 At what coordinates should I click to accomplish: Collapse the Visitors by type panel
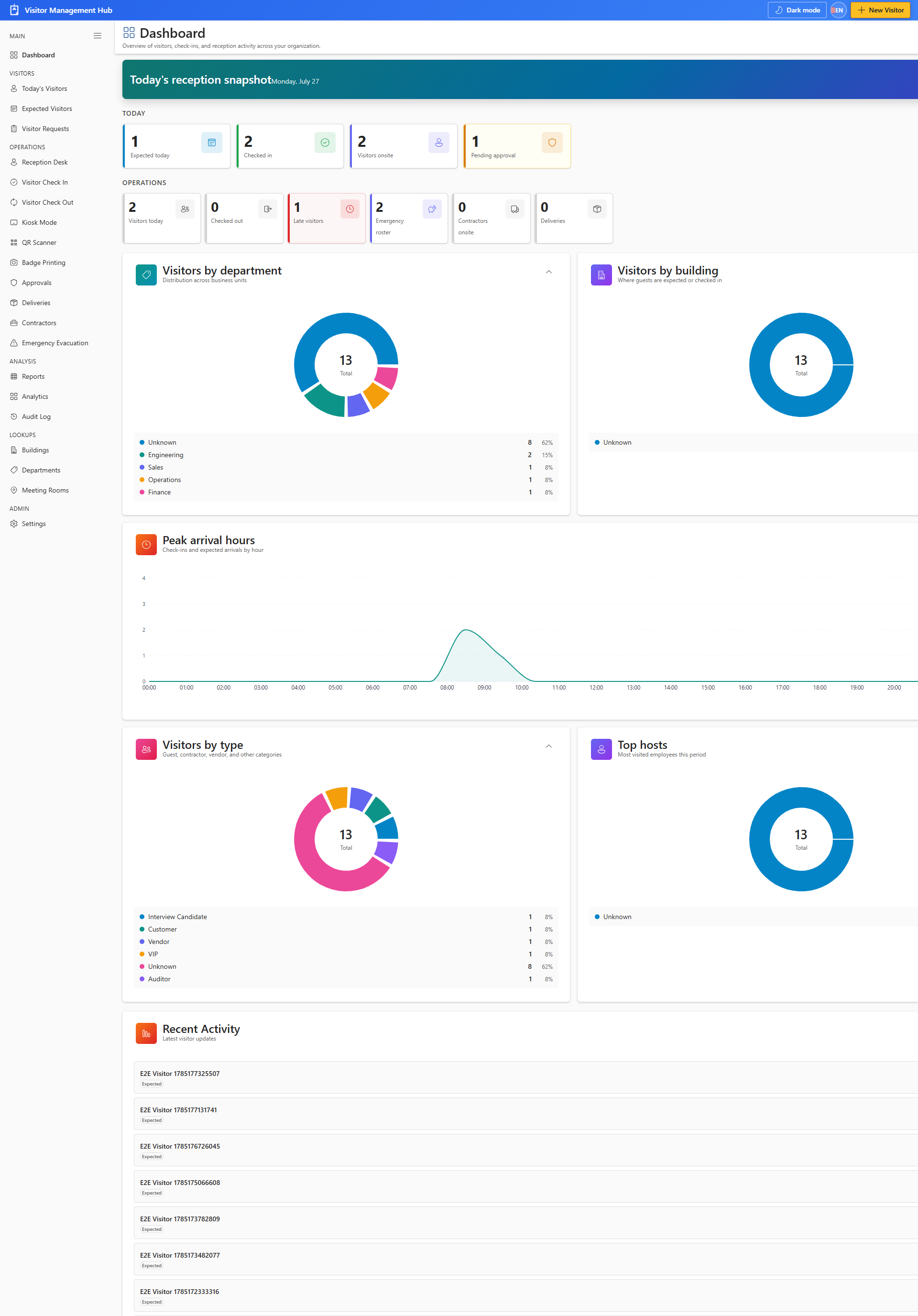(x=548, y=746)
